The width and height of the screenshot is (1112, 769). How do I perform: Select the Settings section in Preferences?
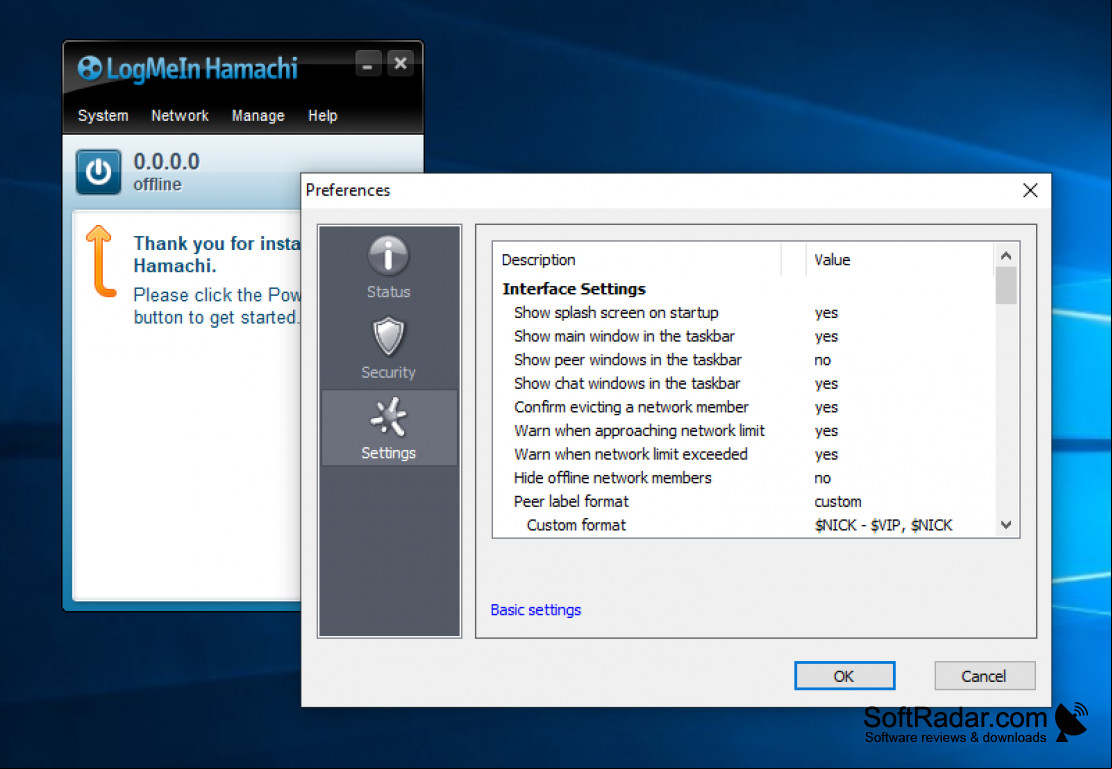click(x=388, y=428)
